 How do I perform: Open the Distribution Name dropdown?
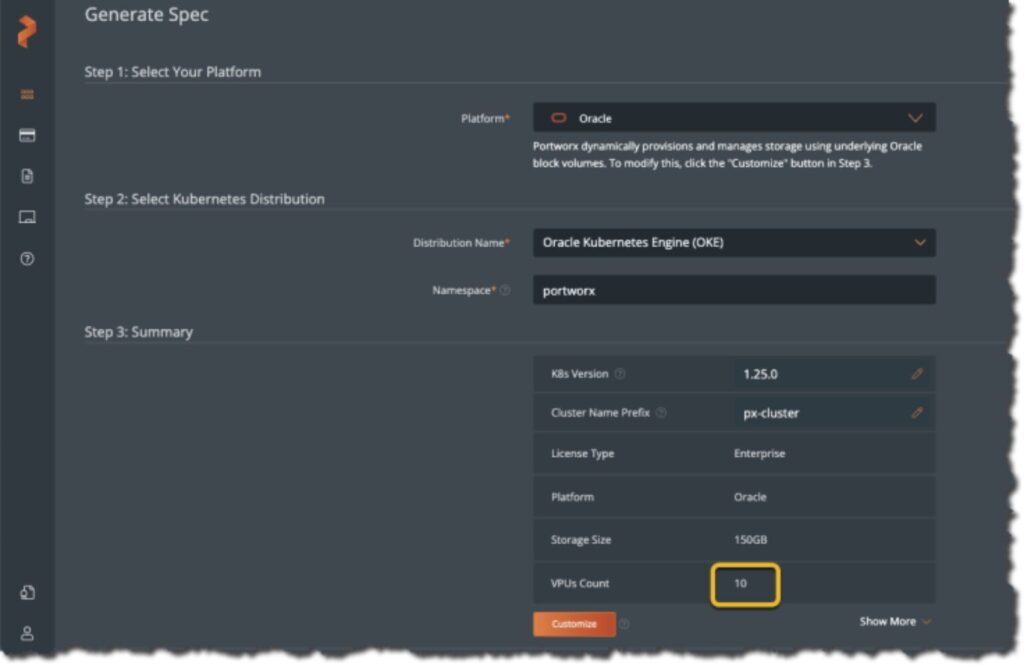735,242
